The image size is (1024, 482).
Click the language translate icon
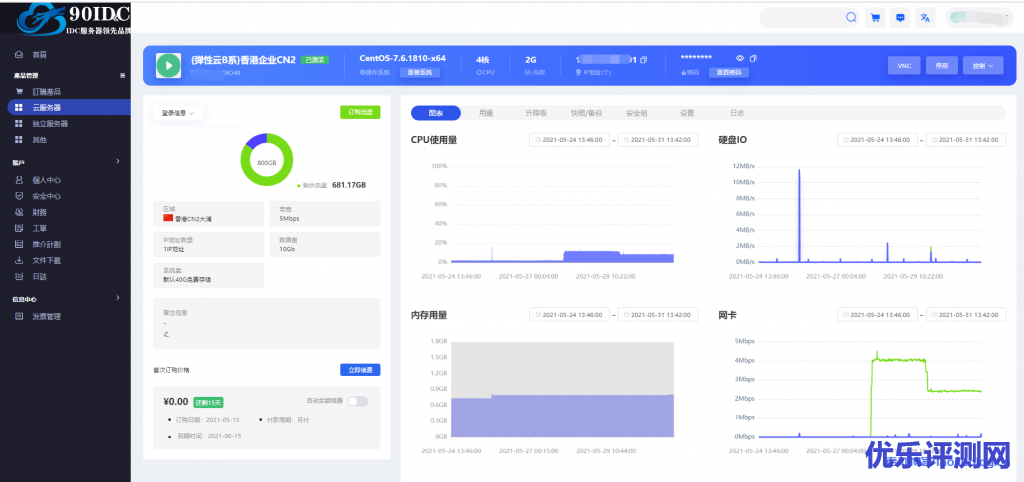(x=926, y=17)
